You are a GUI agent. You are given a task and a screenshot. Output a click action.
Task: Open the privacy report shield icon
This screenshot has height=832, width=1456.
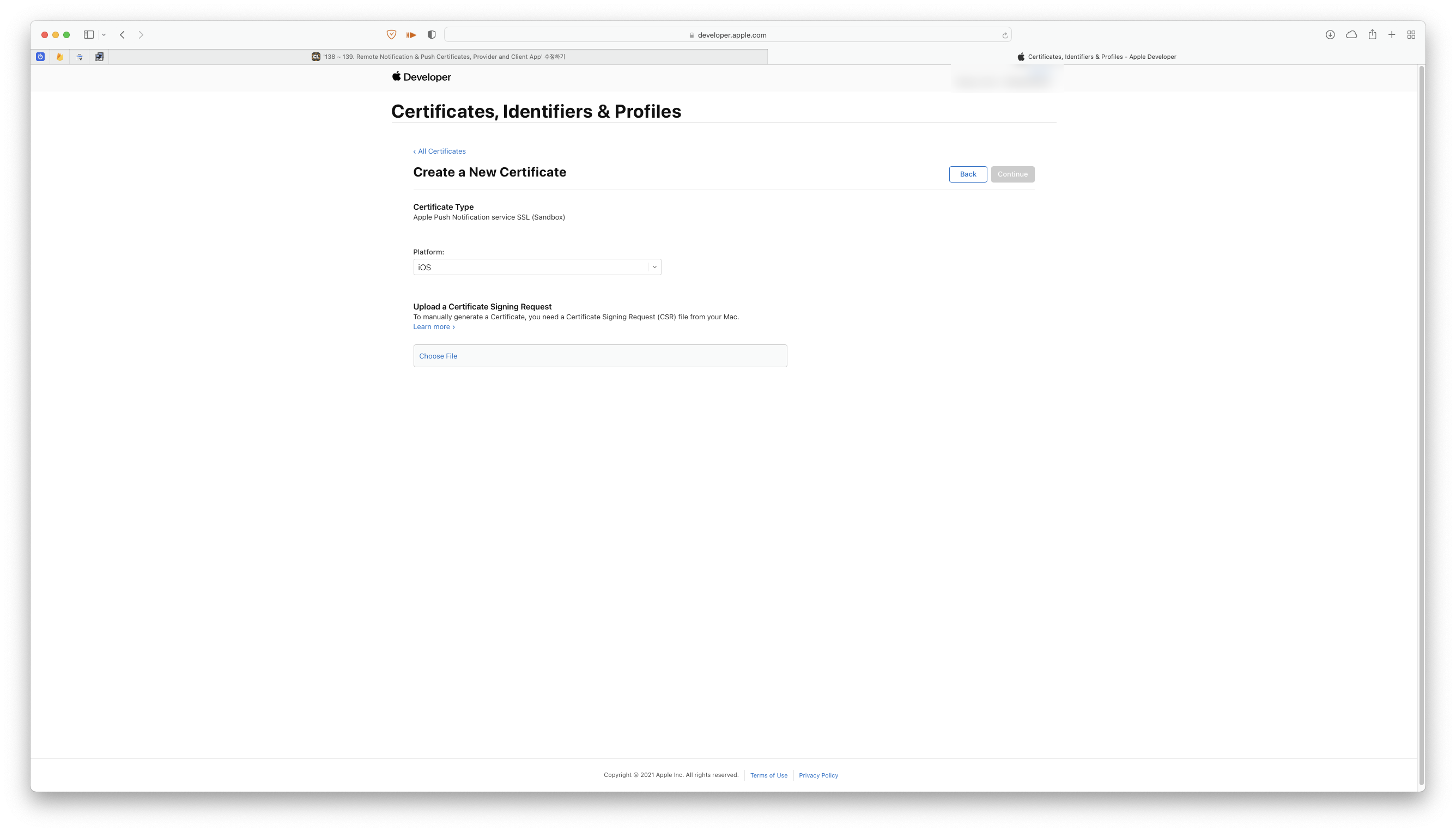pyautogui.click(x=432, y=35)
